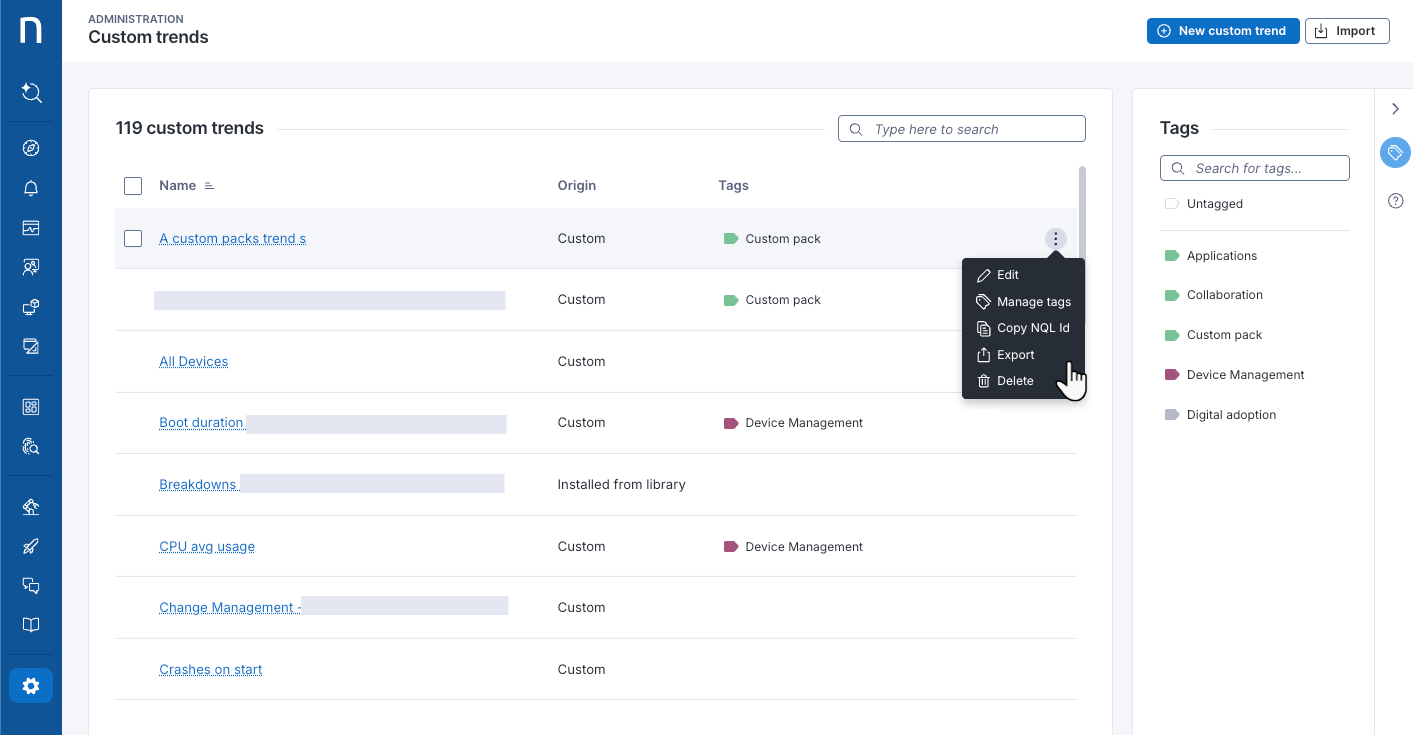This screenshot has height=735, width=1414.
Task: Click the book icon in left sidebar
Action: 31,625
